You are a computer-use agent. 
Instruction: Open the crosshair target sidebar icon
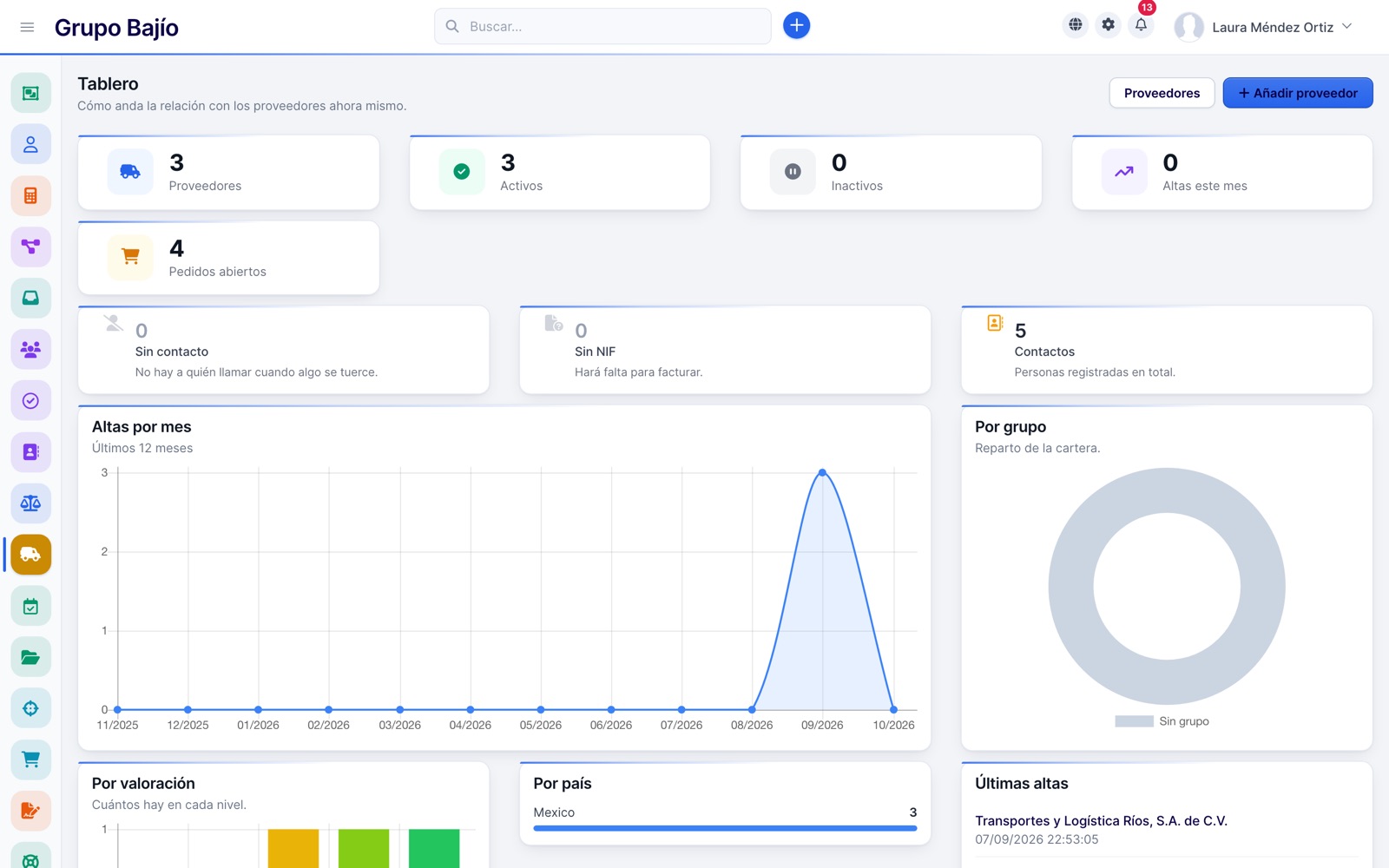pos(30,708)
